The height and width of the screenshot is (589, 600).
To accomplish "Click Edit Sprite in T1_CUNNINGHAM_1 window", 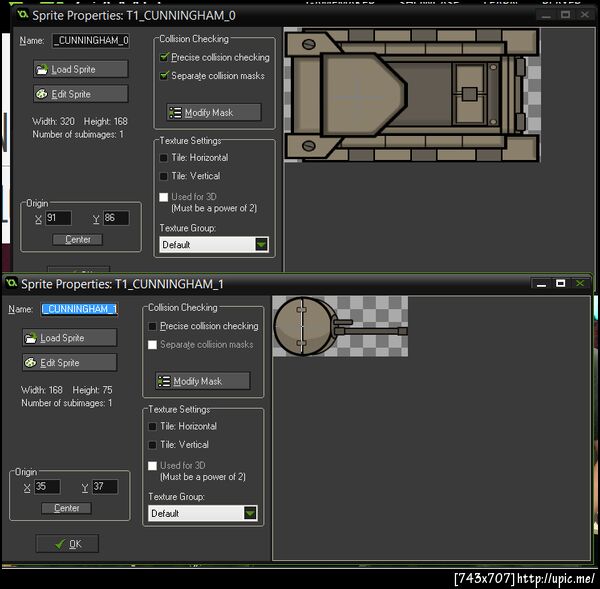I will tap(70, 362).
